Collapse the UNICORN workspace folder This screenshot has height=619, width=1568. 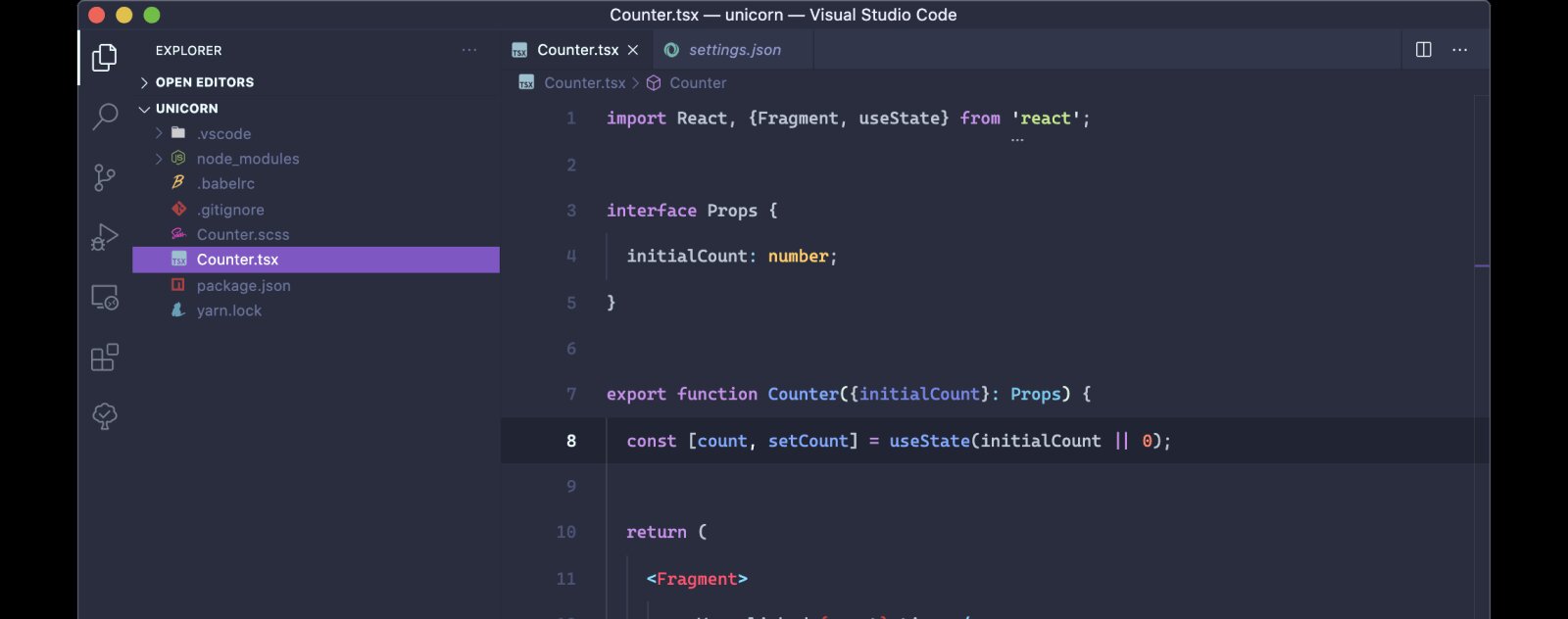144,109
